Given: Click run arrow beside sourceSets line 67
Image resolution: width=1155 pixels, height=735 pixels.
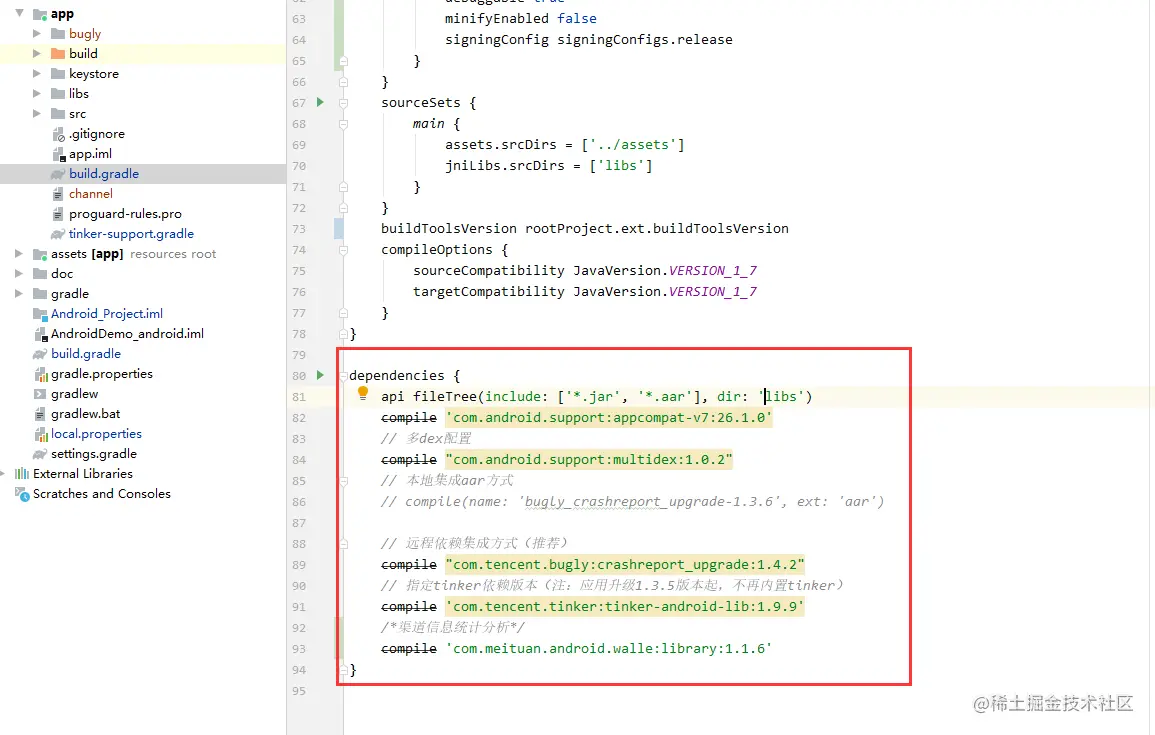Looking at the screenshot, I should [x=320, y=102].
